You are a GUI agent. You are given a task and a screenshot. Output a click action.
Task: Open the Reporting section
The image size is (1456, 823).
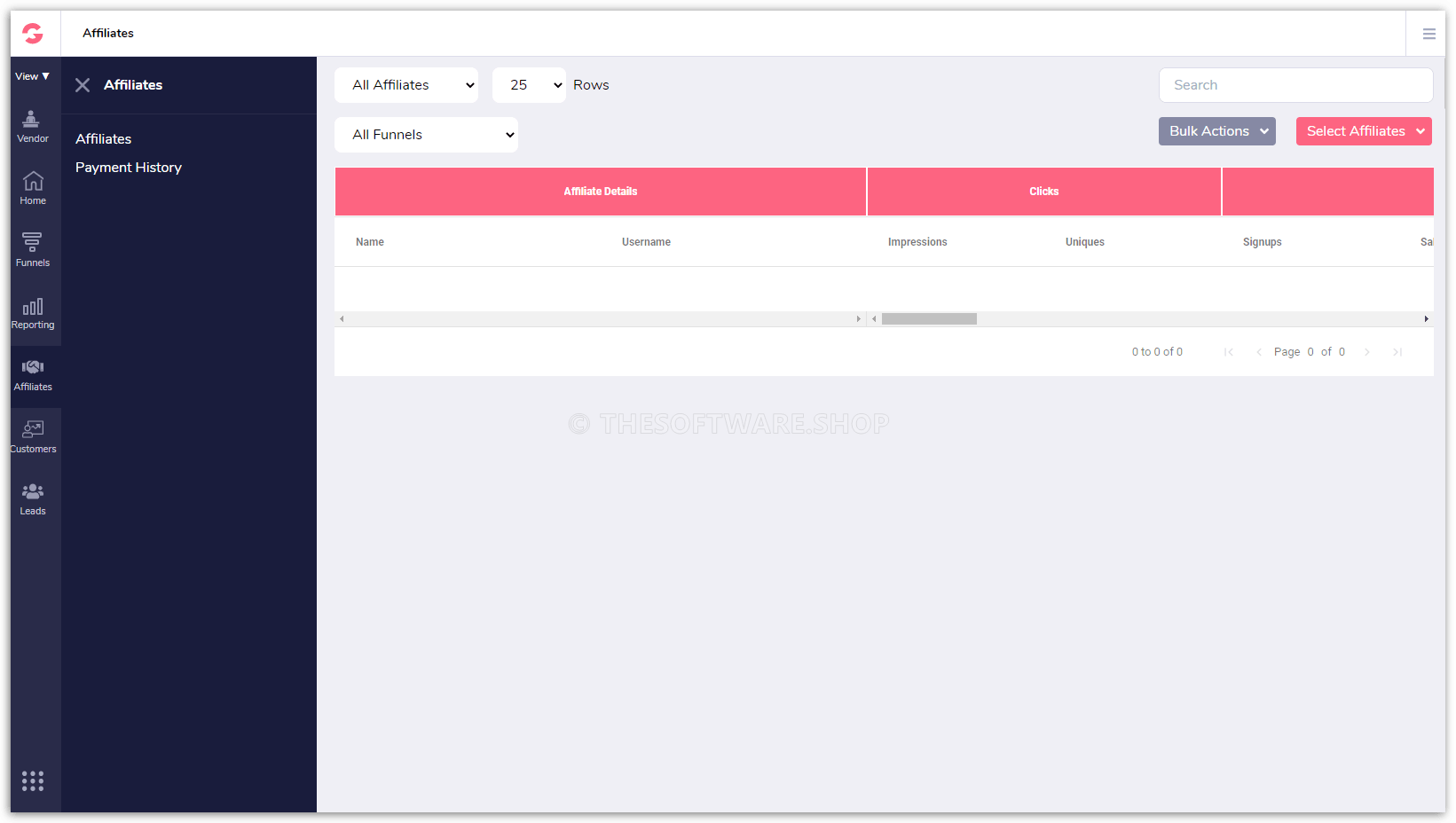pos(33,310)
